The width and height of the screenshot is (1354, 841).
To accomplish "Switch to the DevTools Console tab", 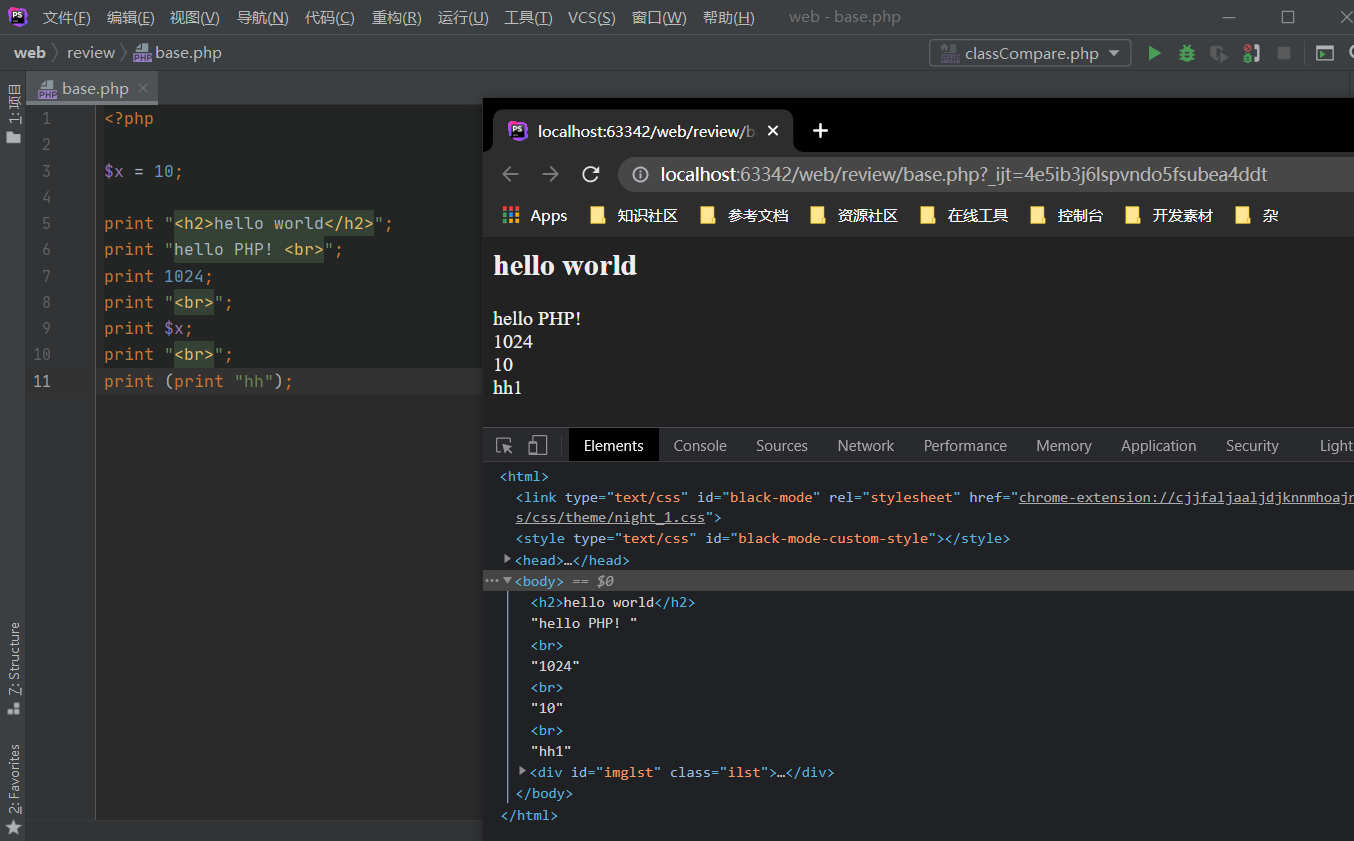I will pyautogui.click(x=700, y=446).
